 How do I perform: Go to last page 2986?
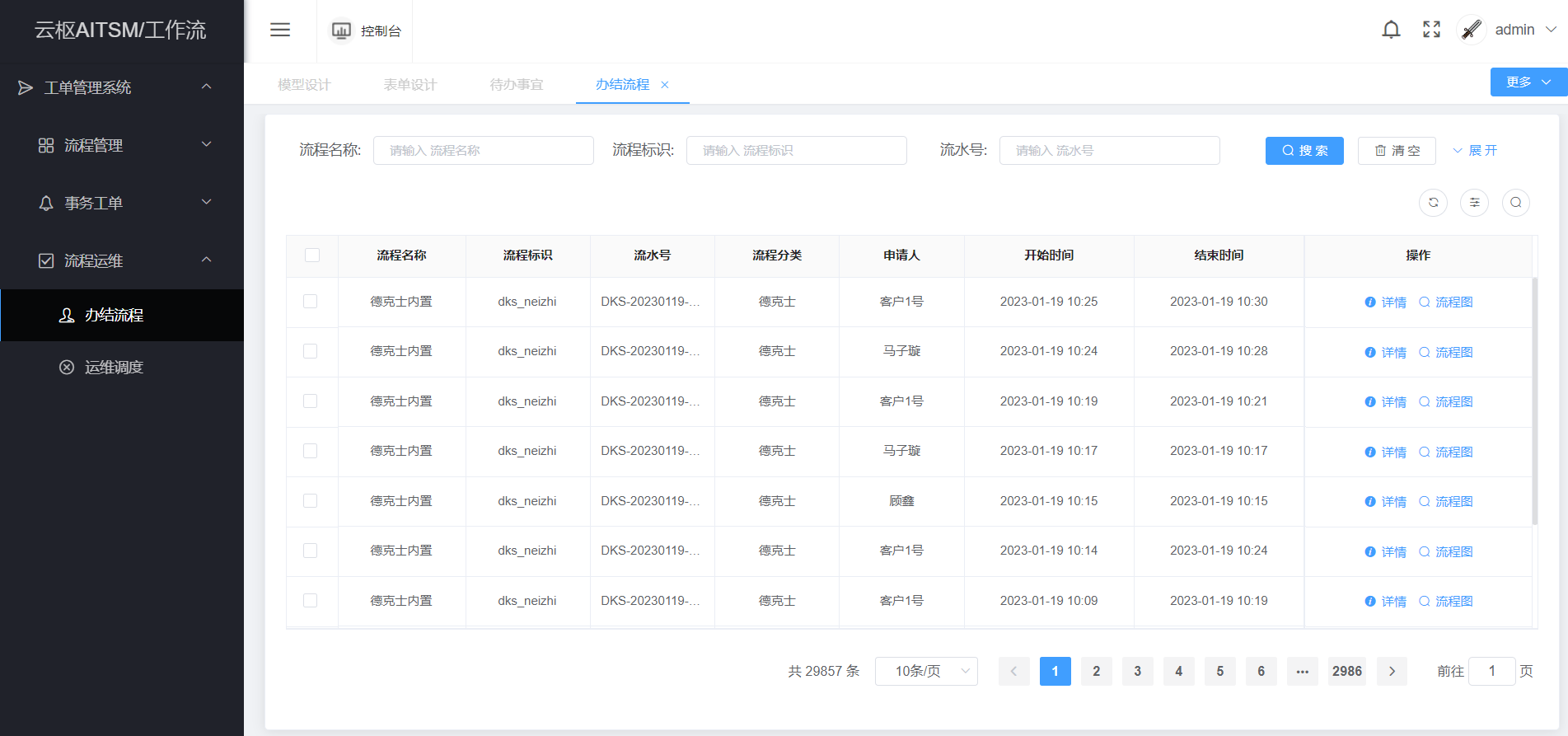click(1346, 671)
